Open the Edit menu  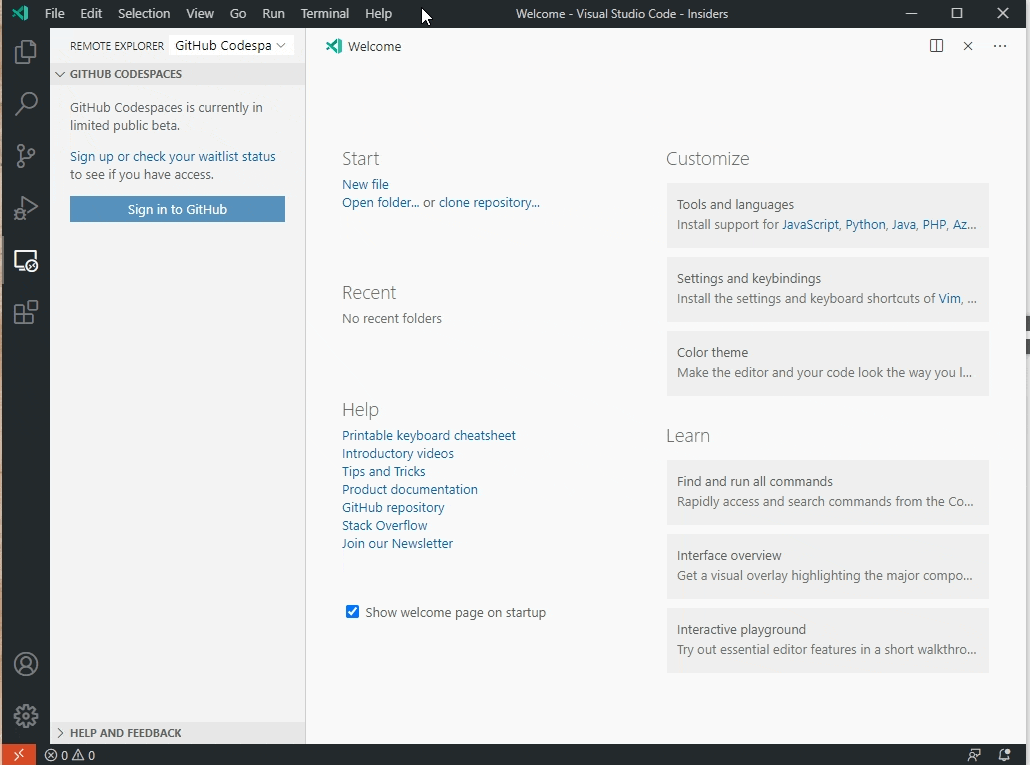tap(91, 13)
